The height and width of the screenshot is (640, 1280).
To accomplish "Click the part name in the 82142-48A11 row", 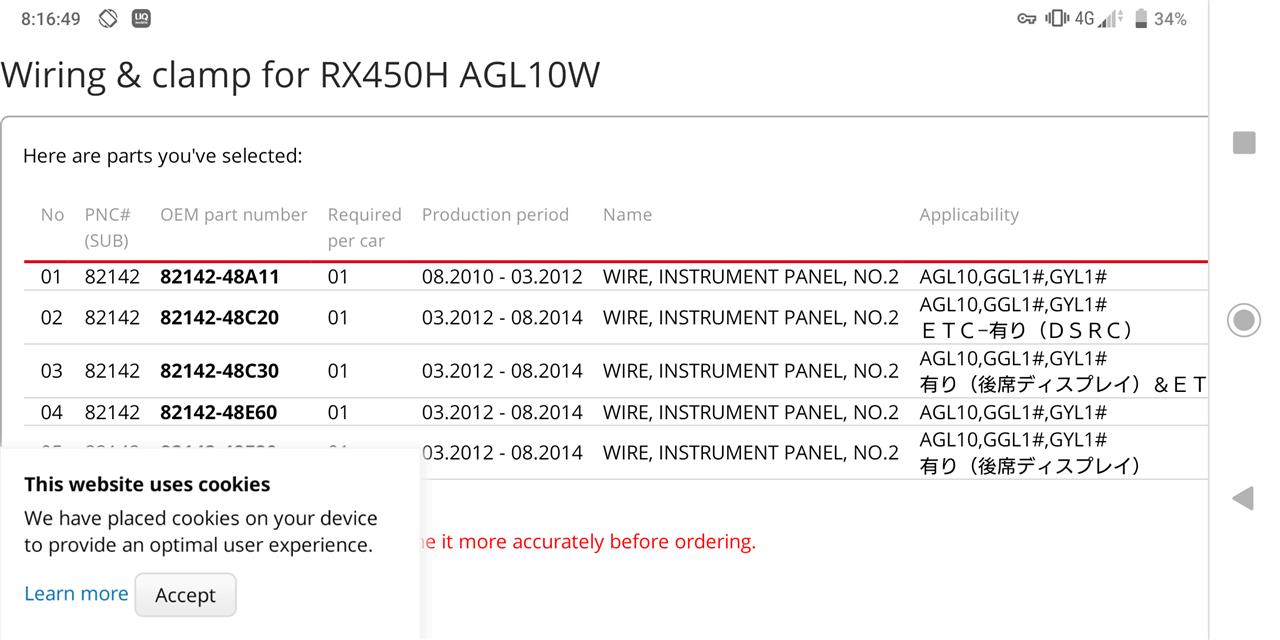I will [x=751, y=277].
